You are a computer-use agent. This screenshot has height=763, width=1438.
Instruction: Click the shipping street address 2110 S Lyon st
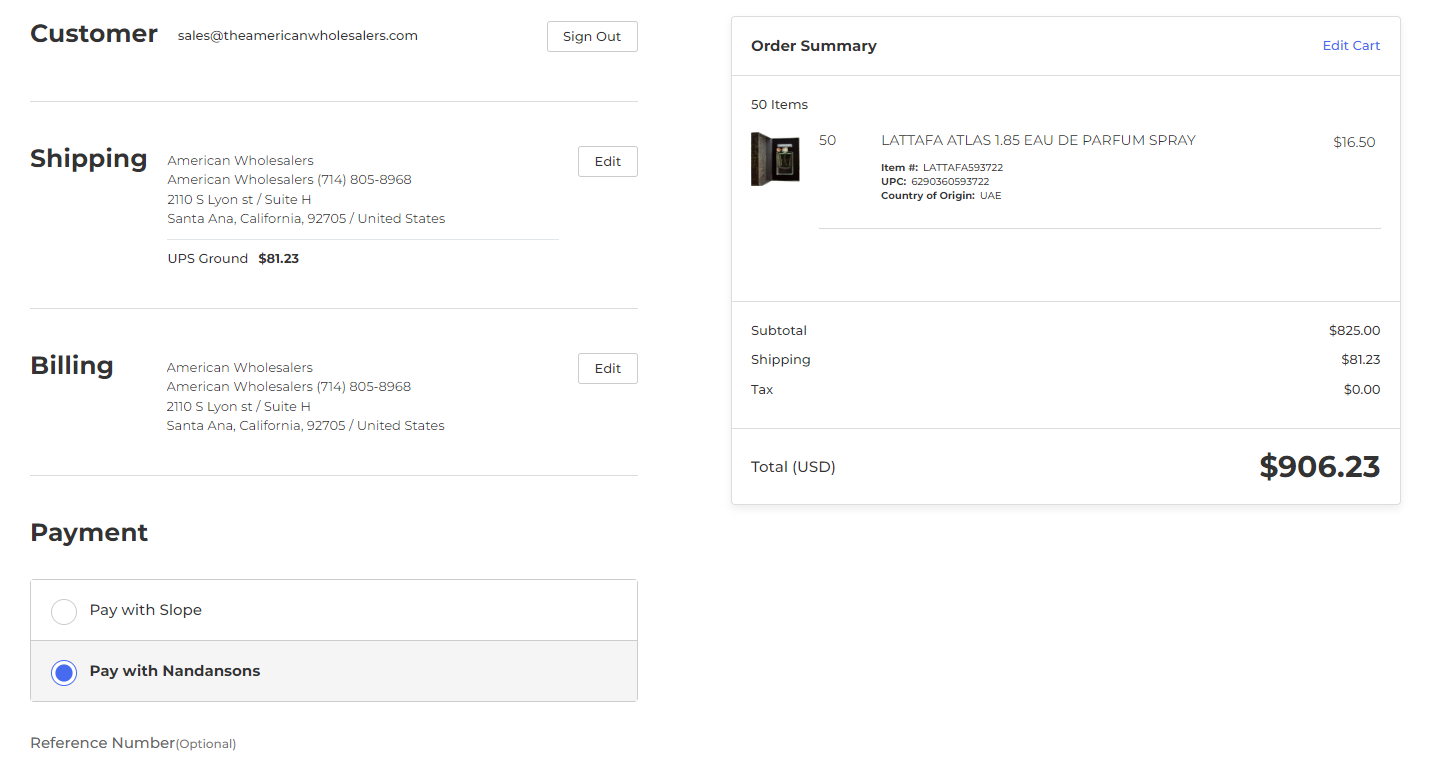(239, 199)
